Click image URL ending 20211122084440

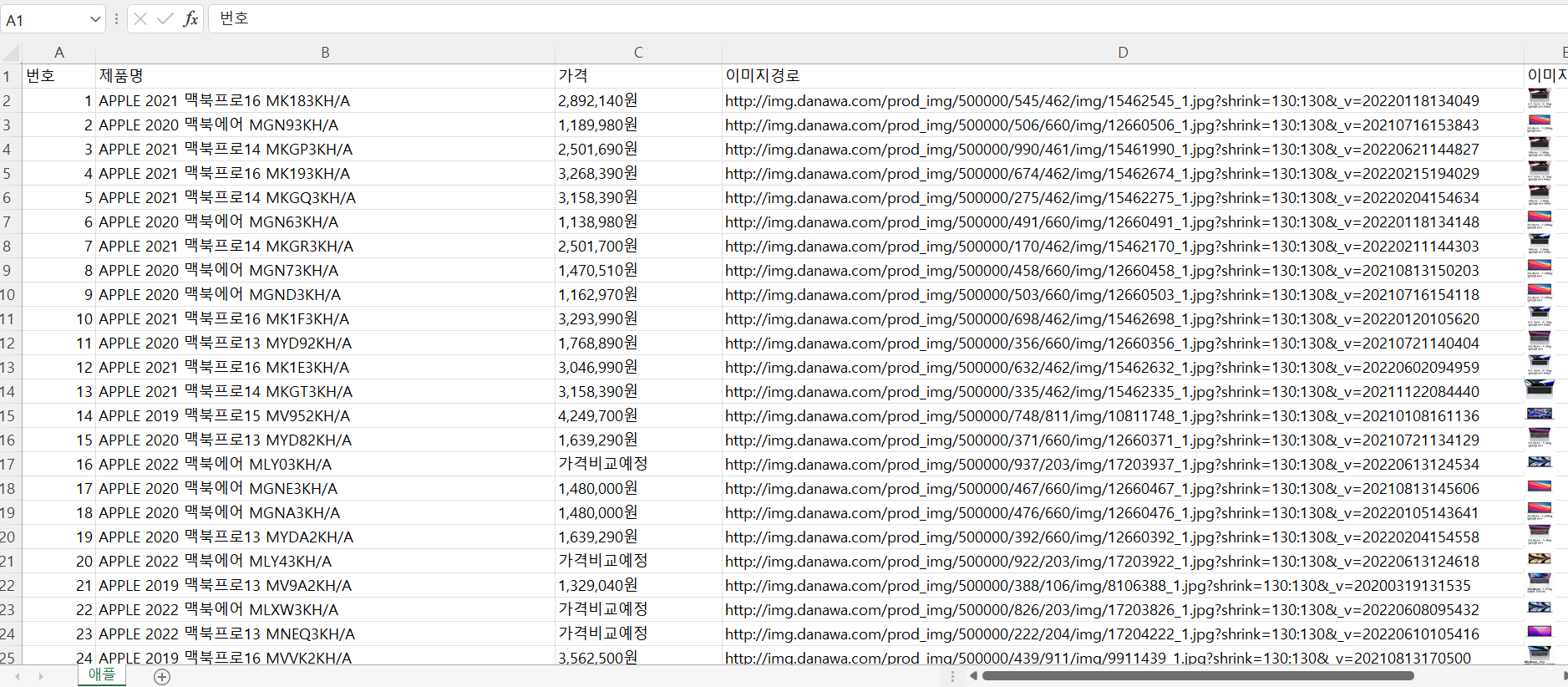pyautogui.click(x=1123, y=392)
